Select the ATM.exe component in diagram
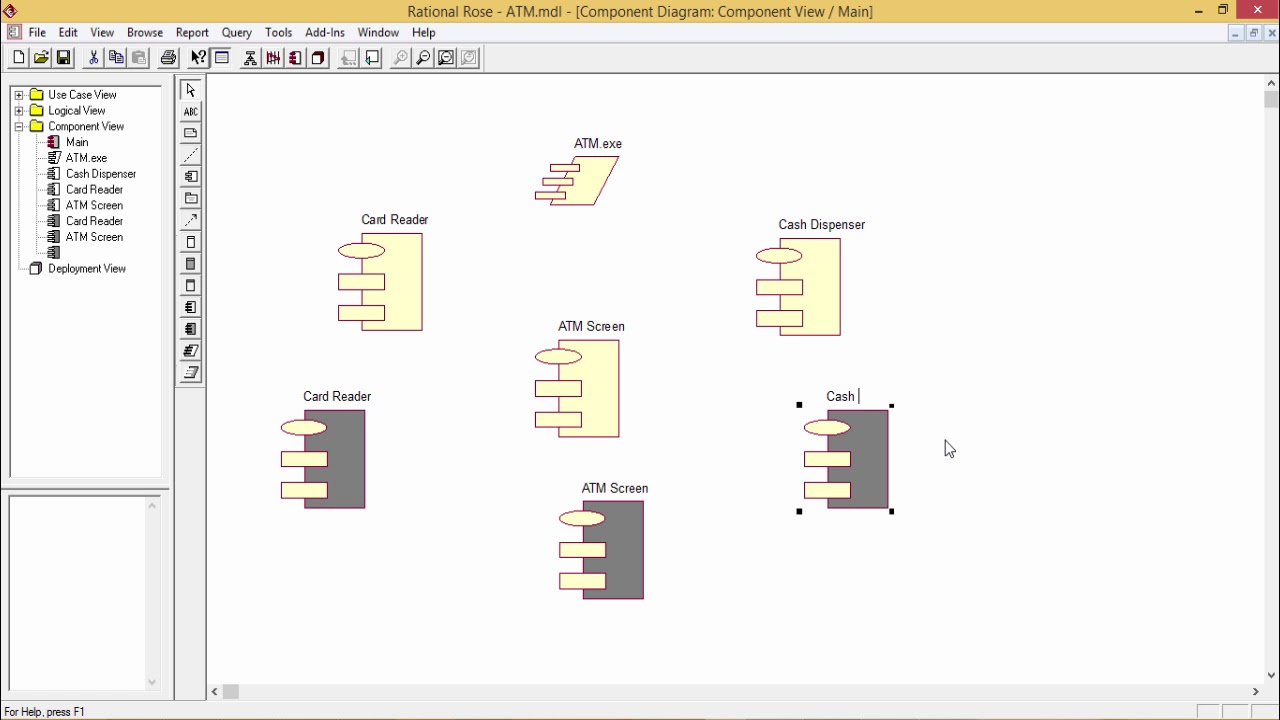Image resolution: width=1280 pixels, height=720 pixels. click(x=577, y=181)
